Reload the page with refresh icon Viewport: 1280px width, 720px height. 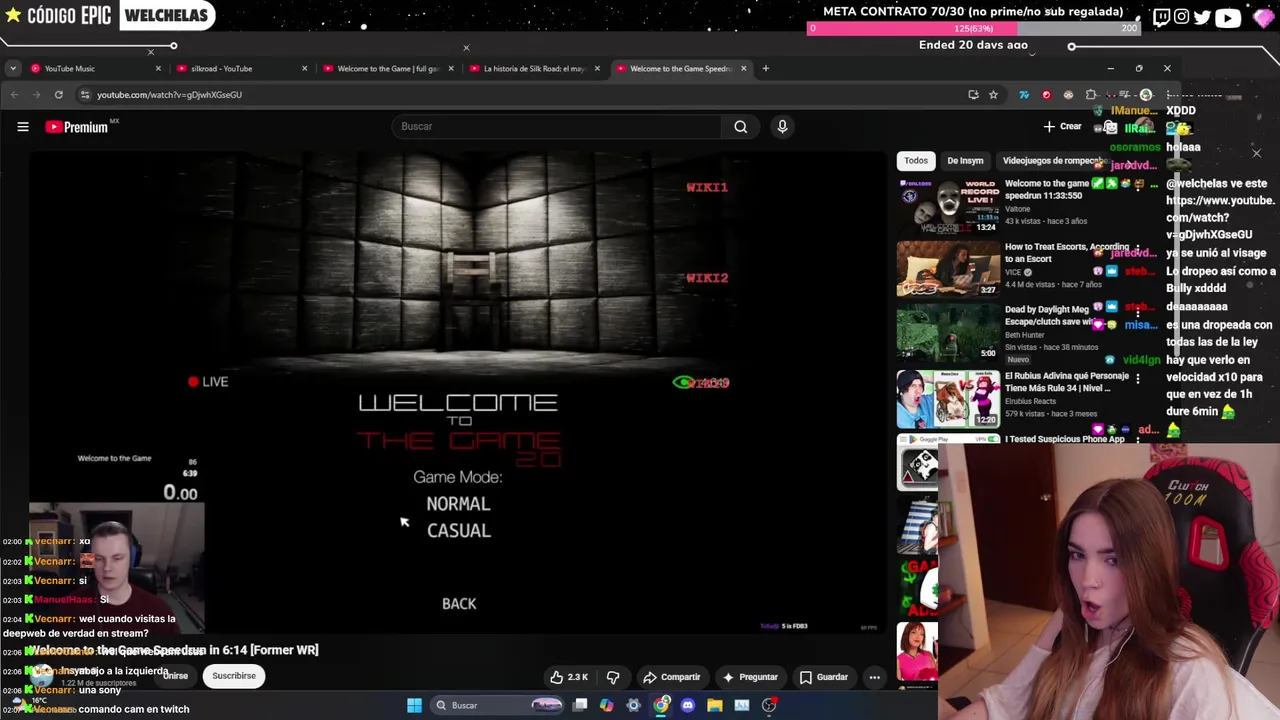point(59,95)
